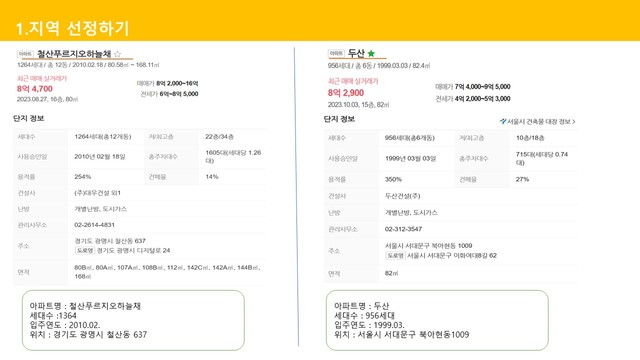Select the 350% floor area ratio
The image size is (640, 360).
(x=393, y=179)
